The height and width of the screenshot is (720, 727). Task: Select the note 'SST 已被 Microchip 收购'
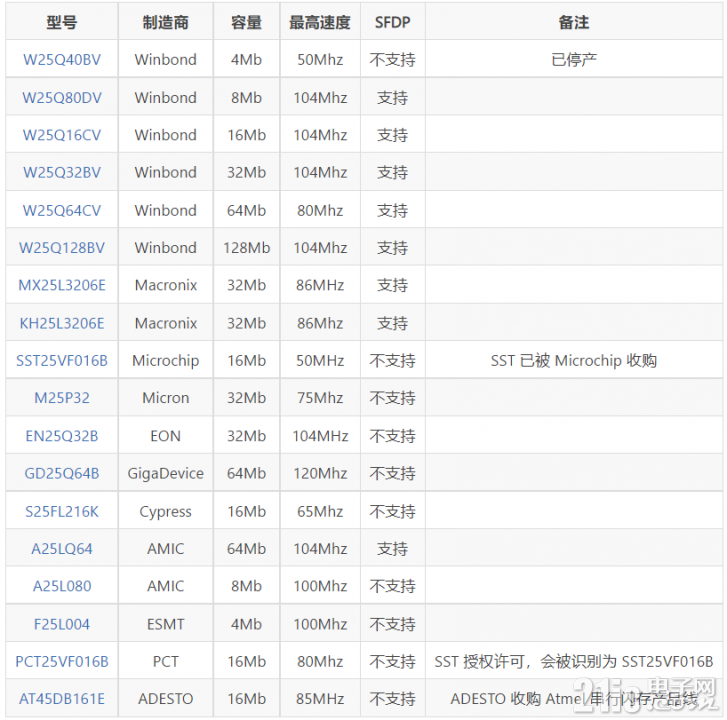(574, 361)
